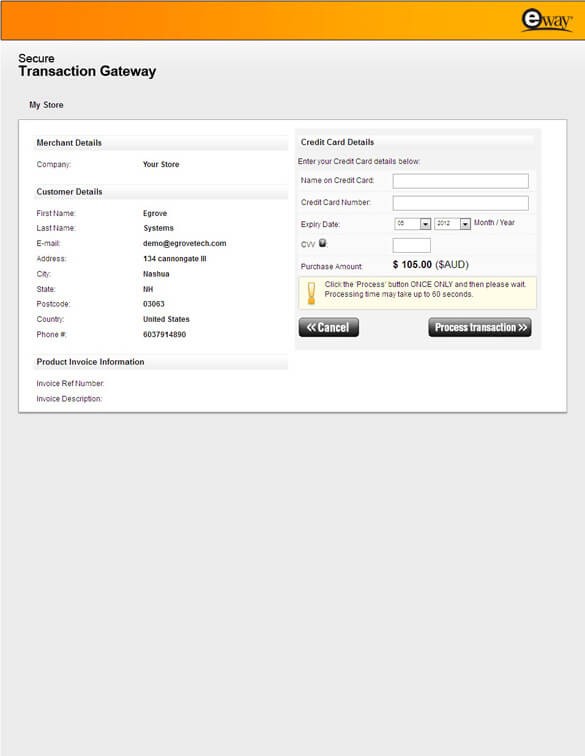Image resolution: width=585 pixels, height=756 pixels.
Task: Click the Transaction Gateway title
Action: point(87,71)
